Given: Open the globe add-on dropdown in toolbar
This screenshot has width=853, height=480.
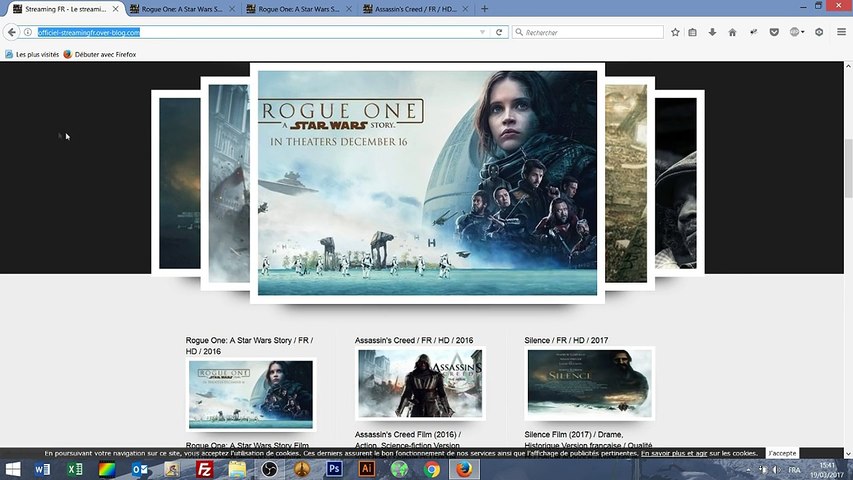Looking at the screenshot, I should [x=797, y=33].
